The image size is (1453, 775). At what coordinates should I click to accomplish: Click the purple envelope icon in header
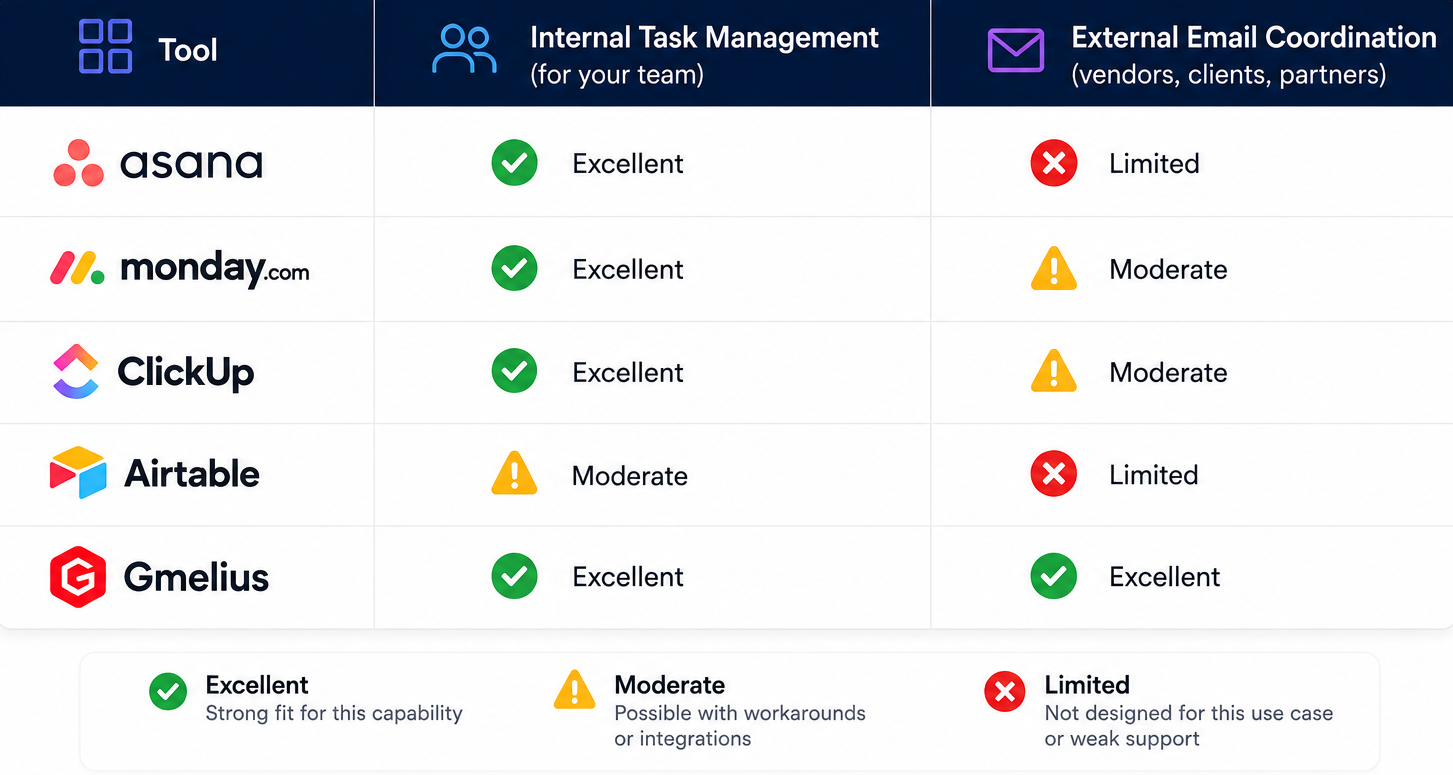point(1015,50)
